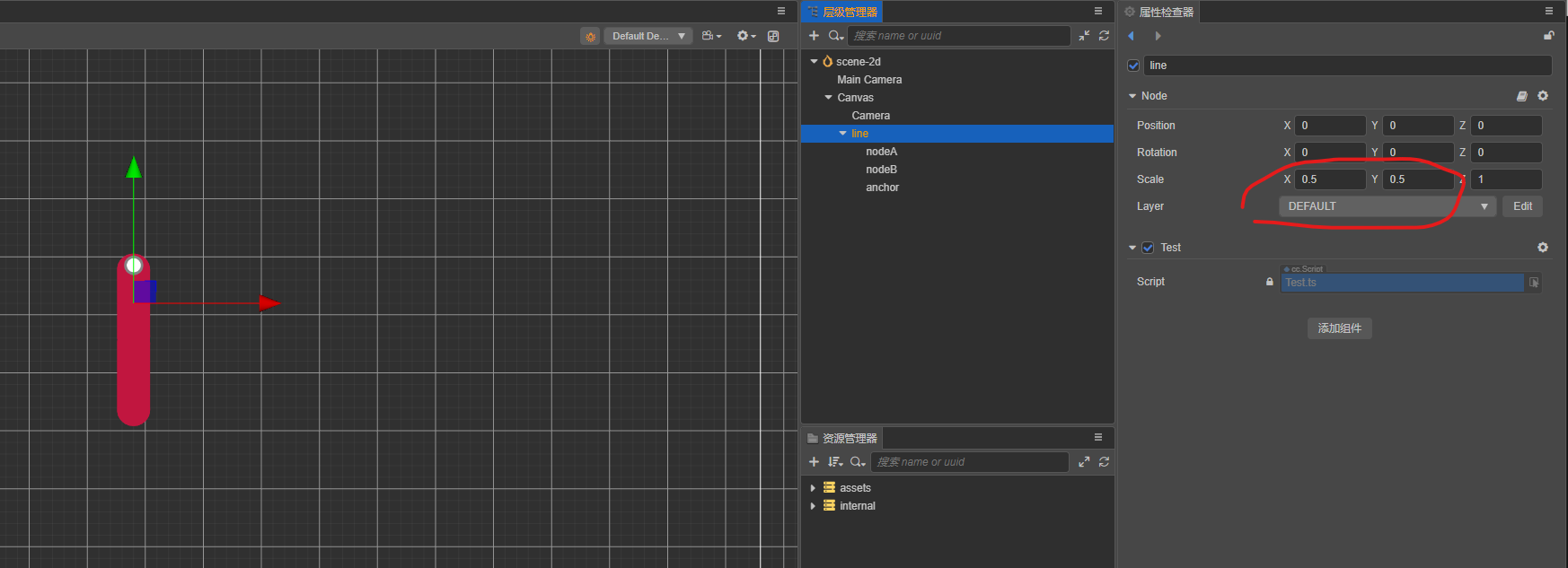Screen dimensions: 1568x568
Task: Switch to the 层级管理器 hierarchy tab
Action: pyautogui.click(x=841, y=12)
